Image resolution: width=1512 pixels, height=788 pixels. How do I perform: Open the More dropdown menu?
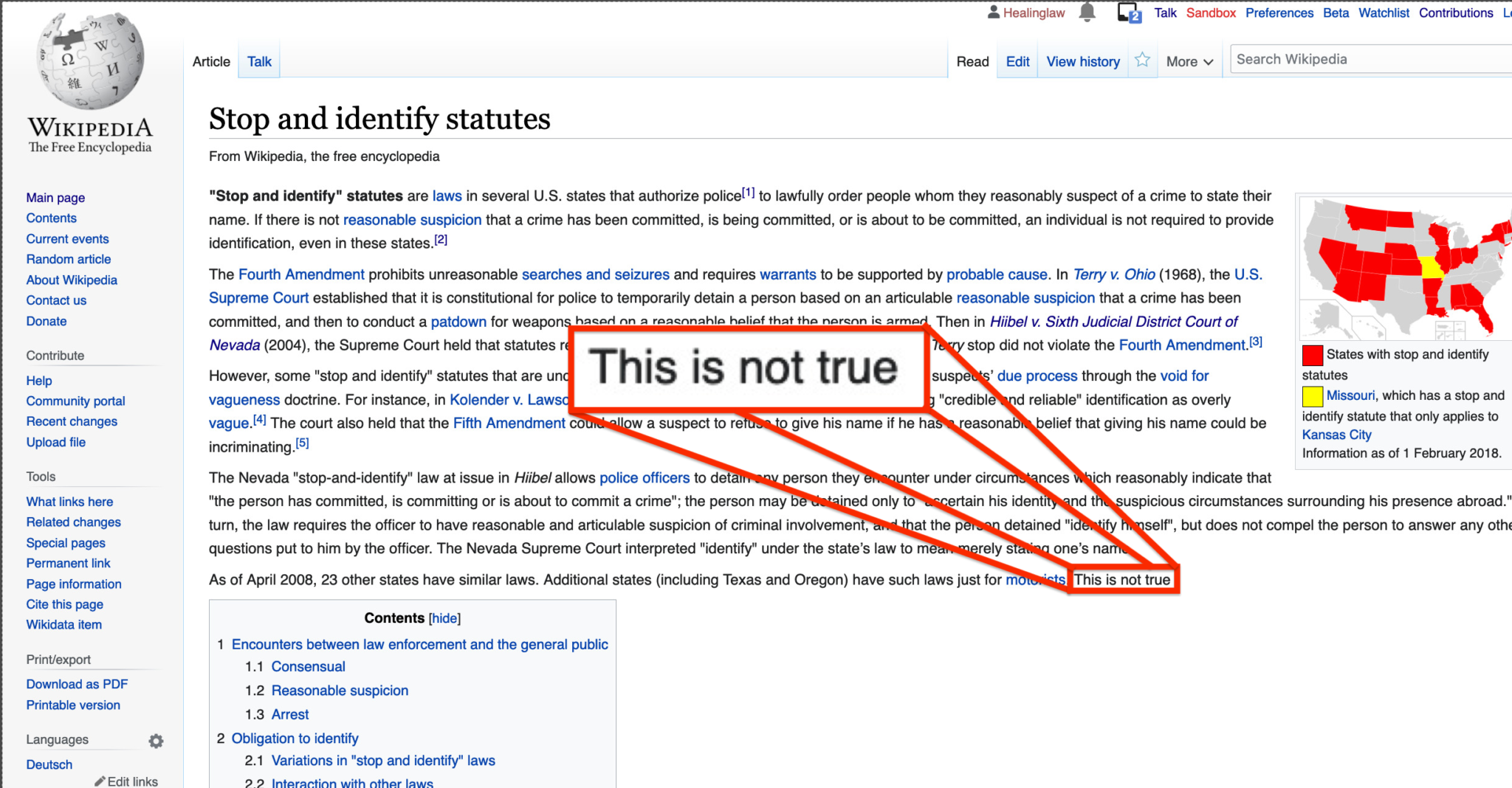(x=1189, y=62)
